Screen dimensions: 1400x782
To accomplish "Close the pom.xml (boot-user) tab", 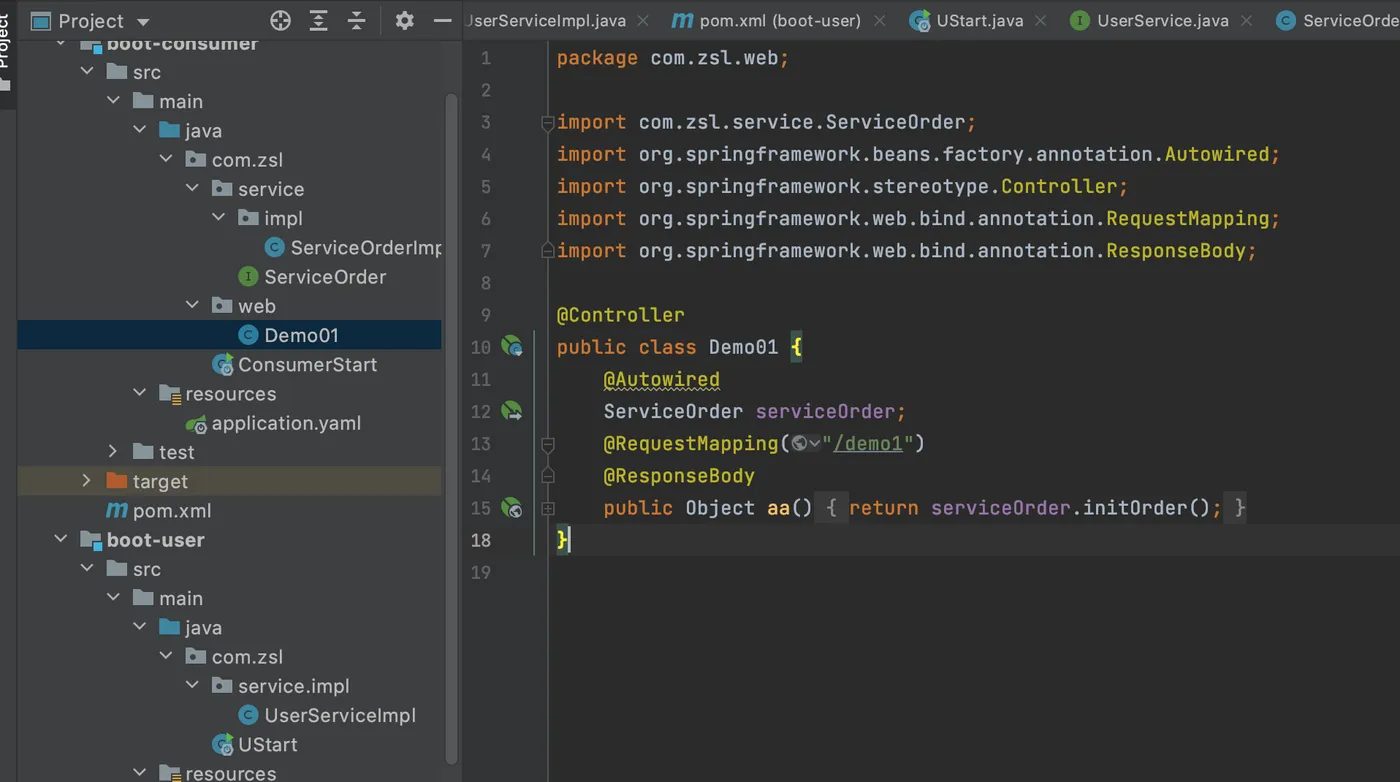I will [880, 20].
